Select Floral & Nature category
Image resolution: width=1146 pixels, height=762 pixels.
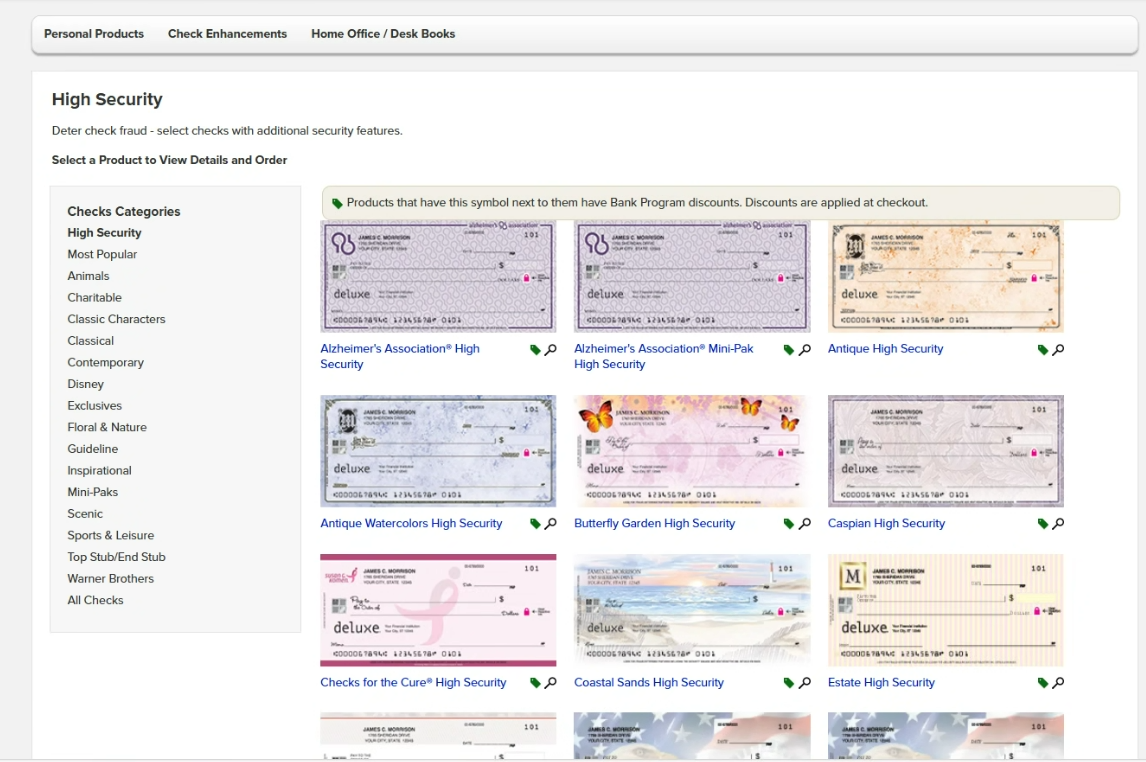pos(107,428)
